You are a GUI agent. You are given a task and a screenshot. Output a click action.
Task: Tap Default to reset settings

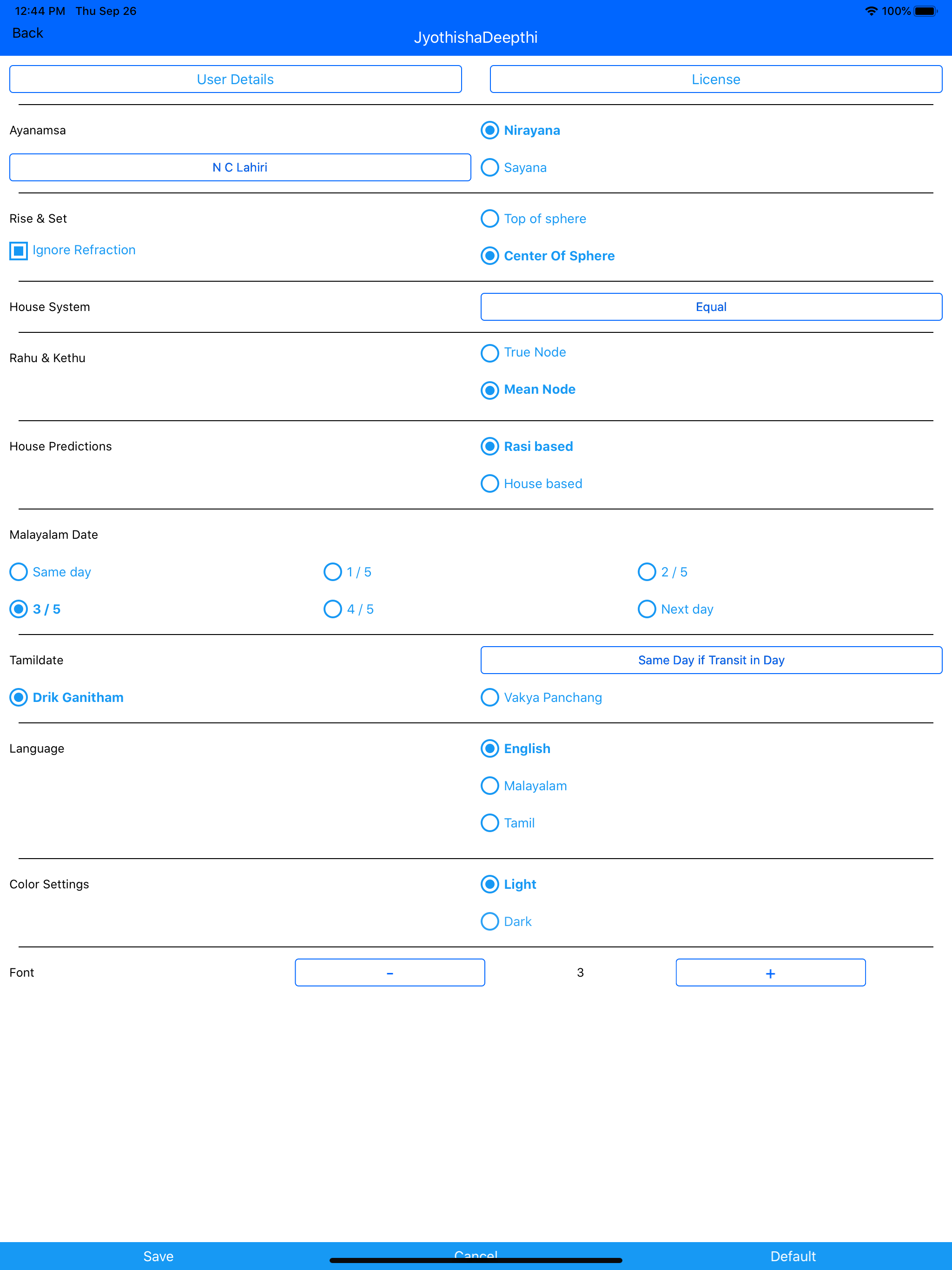tap(793, 1256)
